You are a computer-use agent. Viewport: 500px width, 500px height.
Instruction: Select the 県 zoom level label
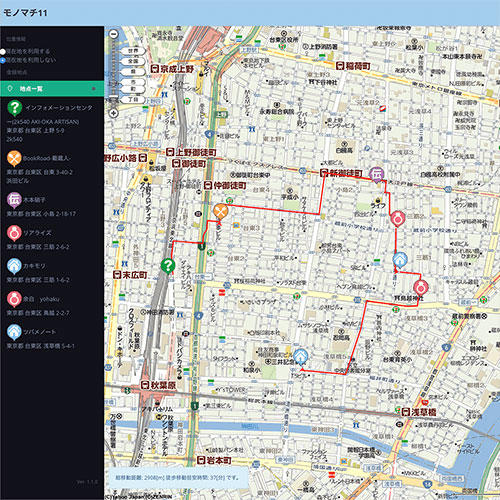pos(133,71)
